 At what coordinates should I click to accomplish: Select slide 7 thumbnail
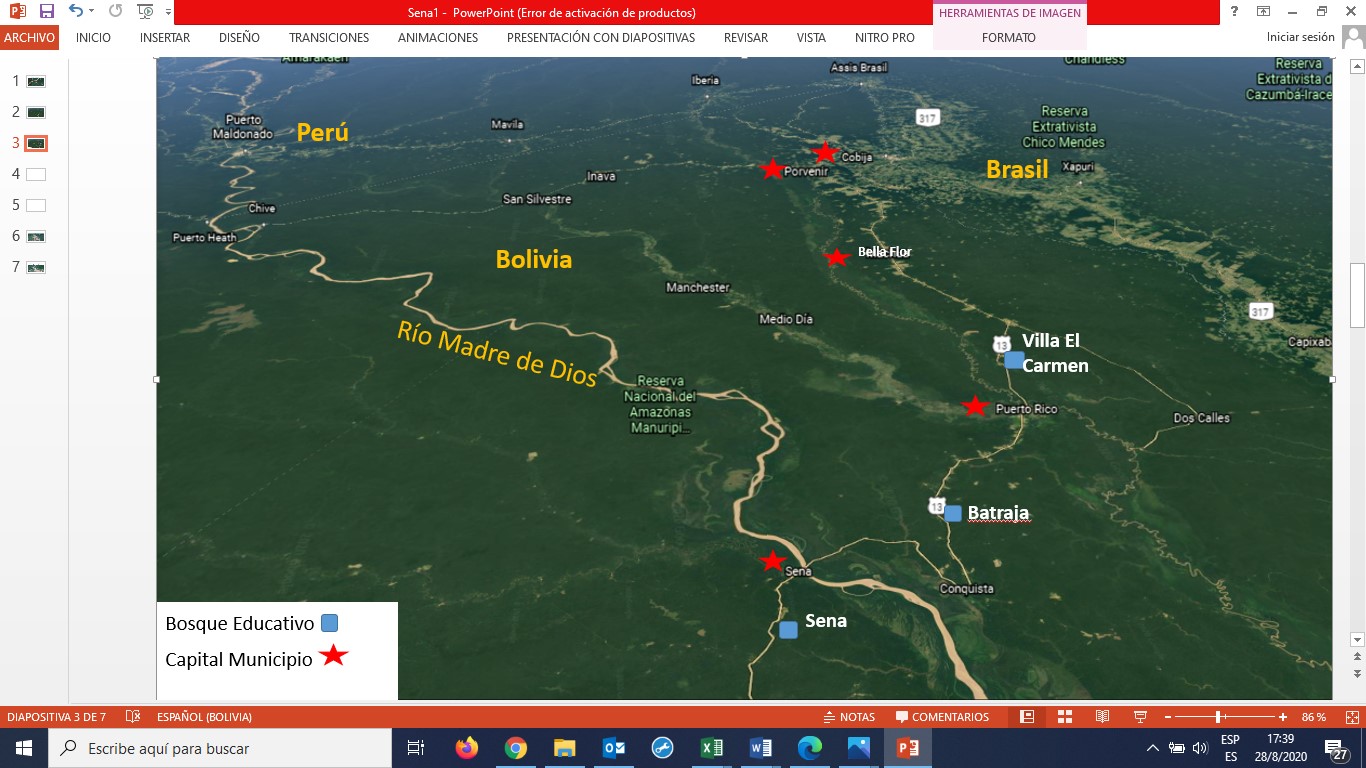pyautogui.click(x=36, y=267)
